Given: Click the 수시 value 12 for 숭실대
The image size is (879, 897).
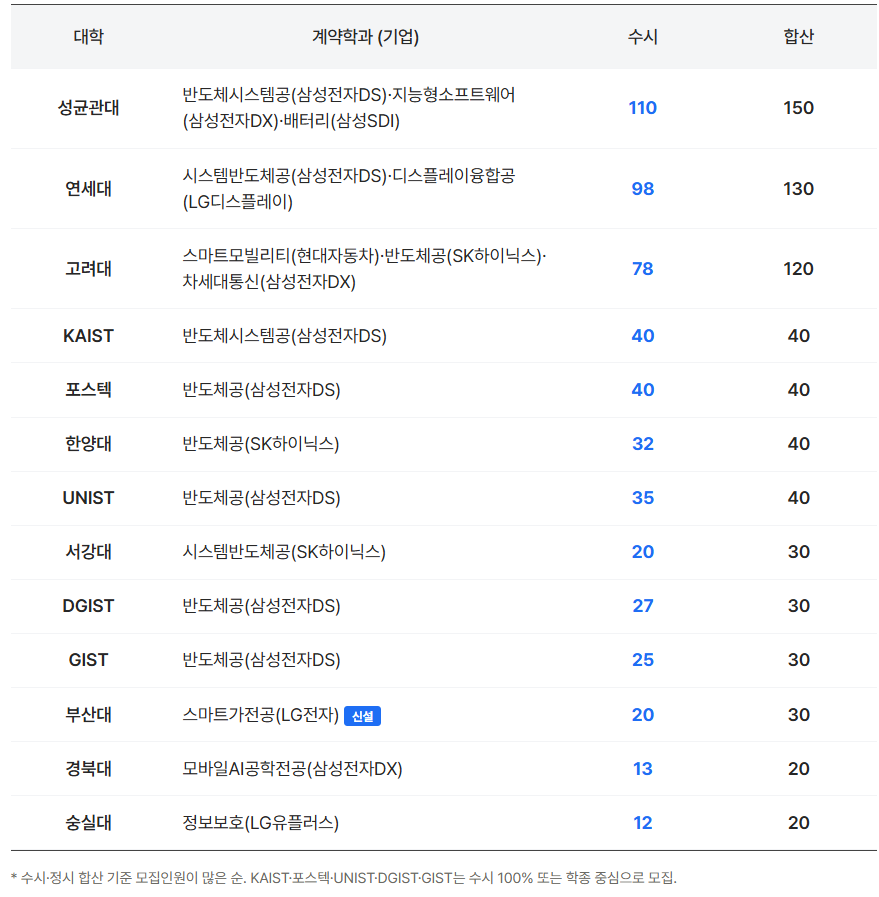Looking at the screenshot, I should (642, 823).
